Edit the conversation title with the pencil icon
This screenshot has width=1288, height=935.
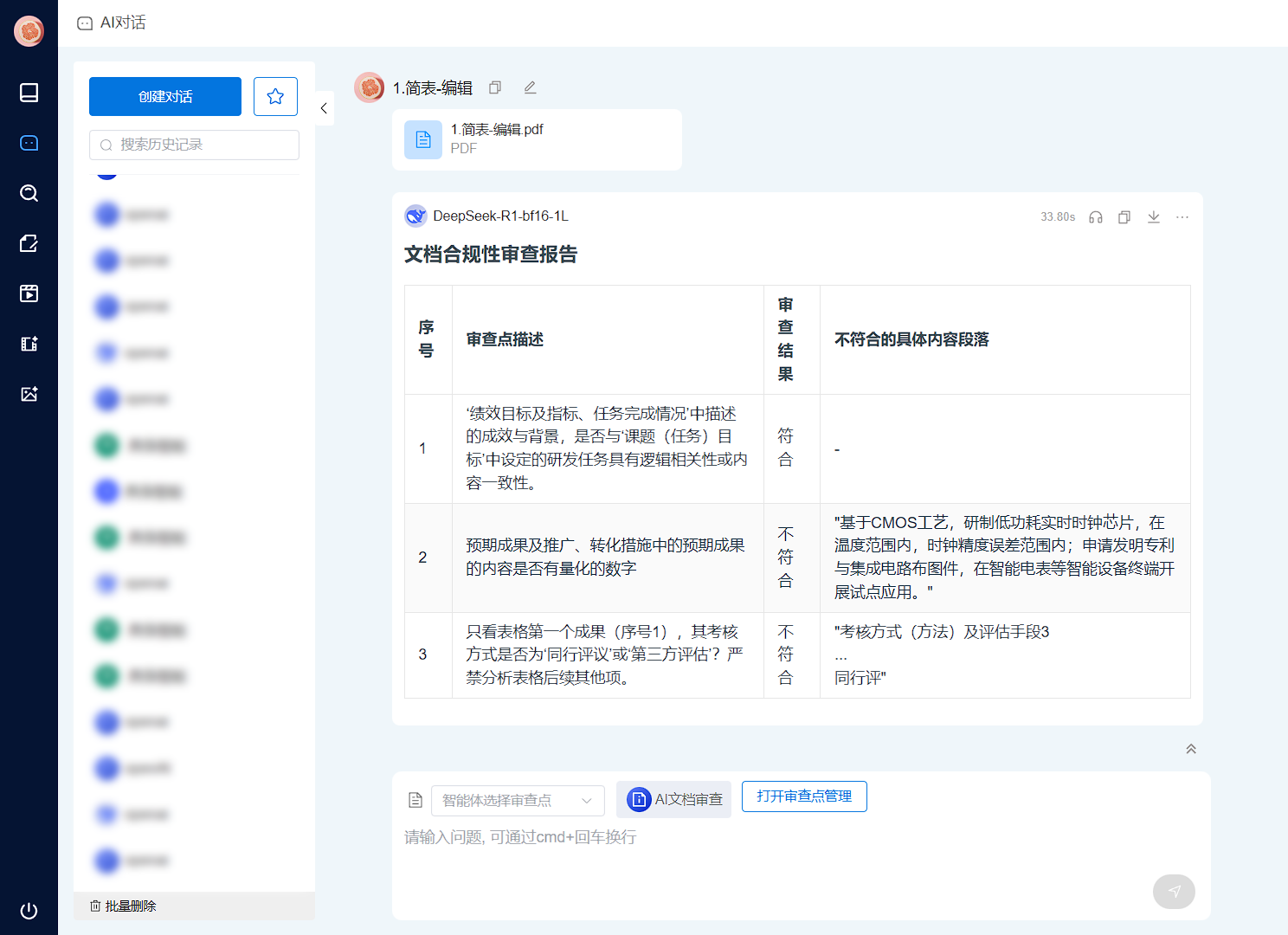[x=530, y=87]
